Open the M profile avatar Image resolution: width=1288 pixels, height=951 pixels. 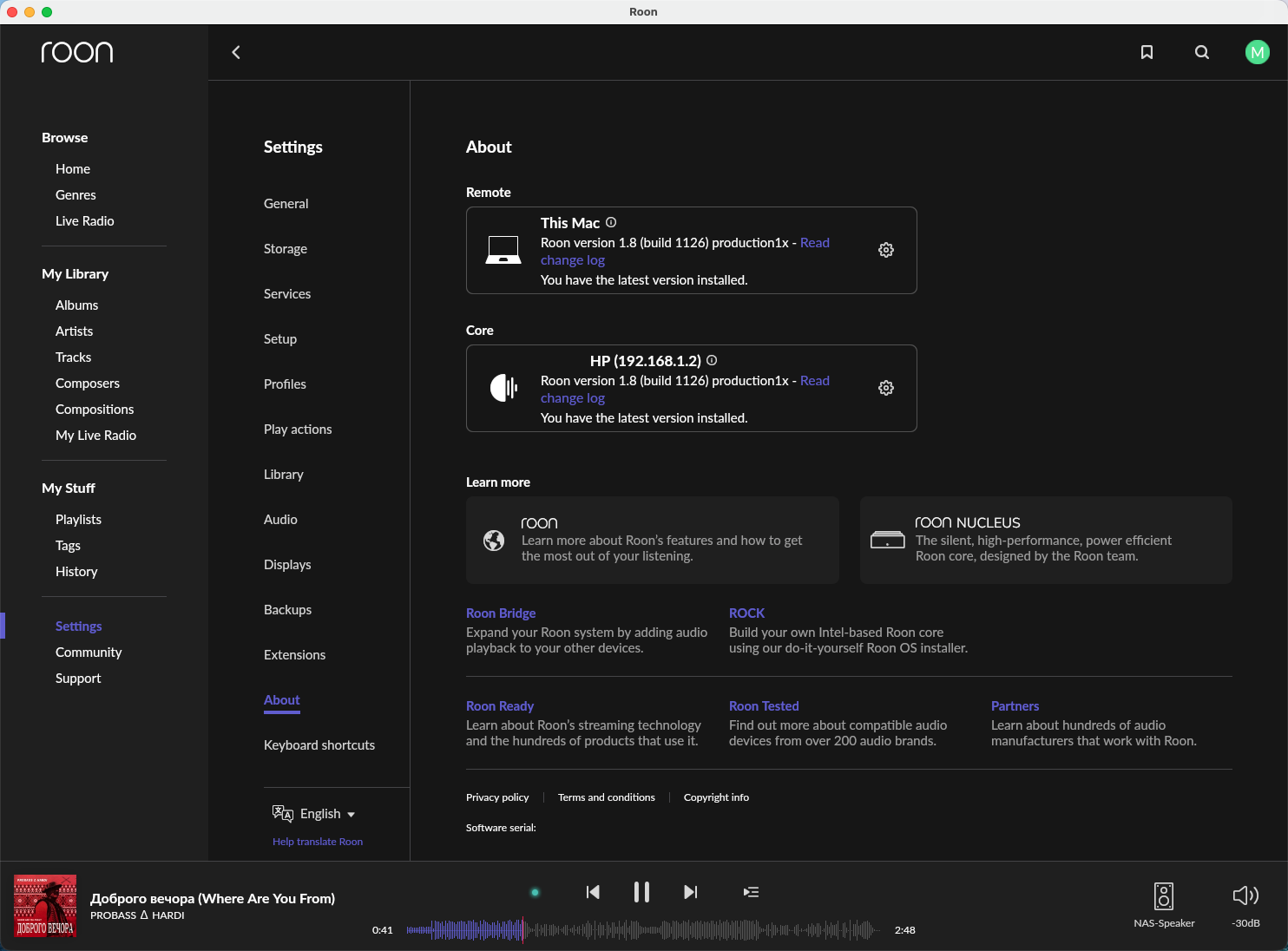[x=1257, y=52]
